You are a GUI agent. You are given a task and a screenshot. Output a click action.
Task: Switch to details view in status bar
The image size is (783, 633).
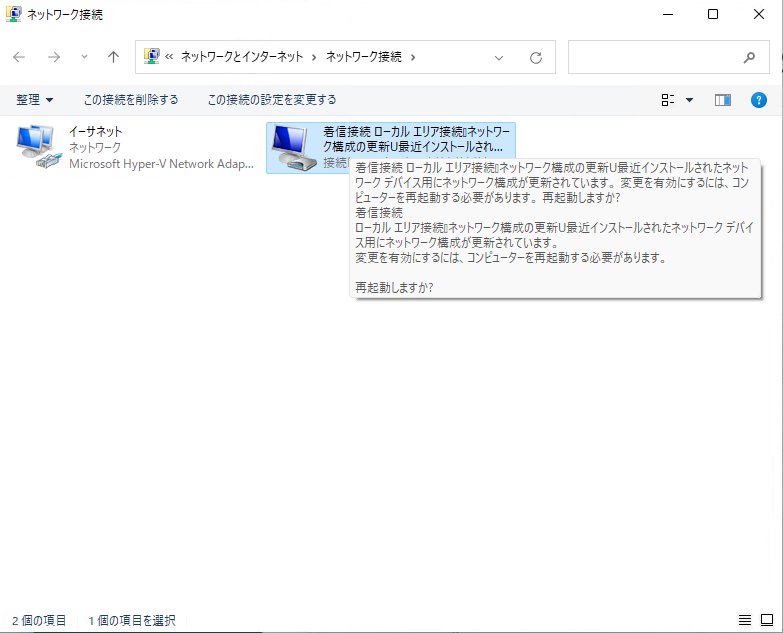click(745, 620)
